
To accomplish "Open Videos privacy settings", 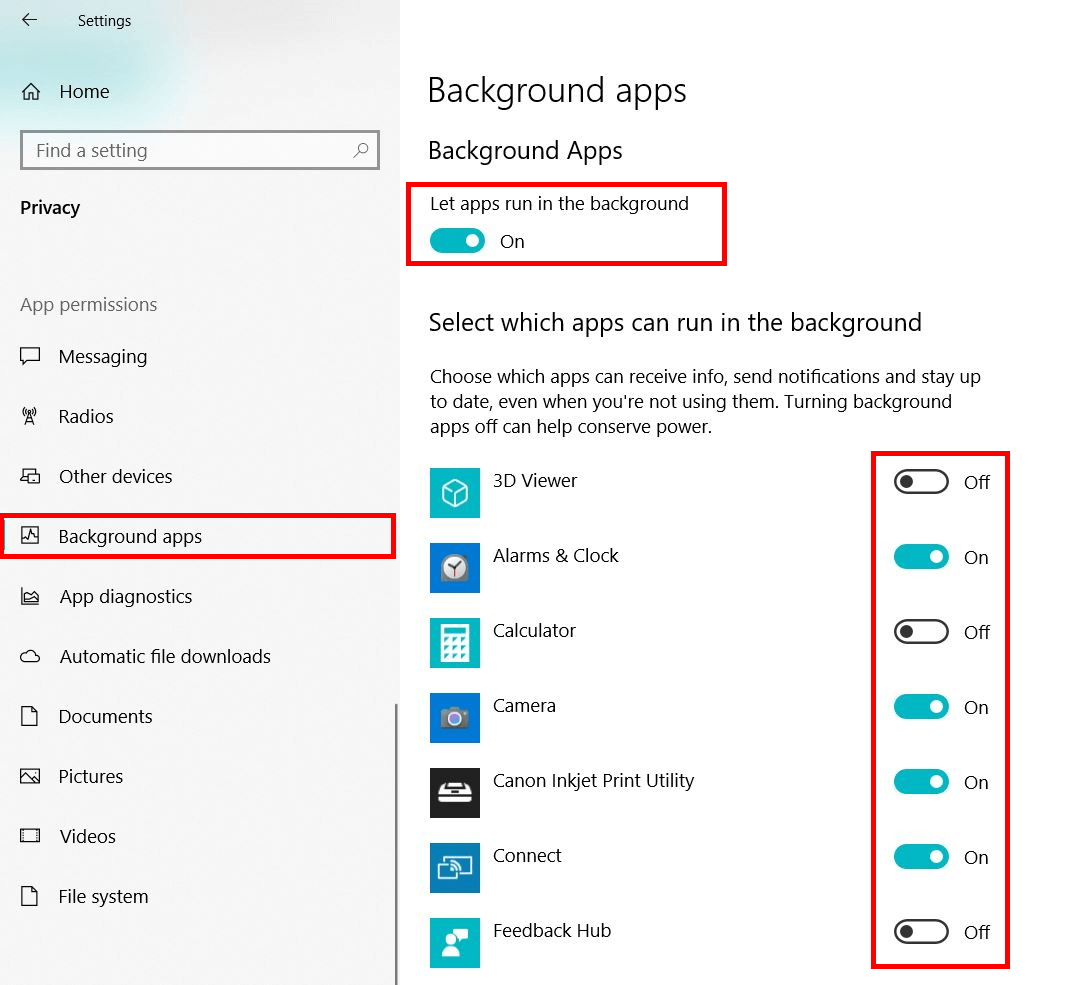I will tap(199, 836).
